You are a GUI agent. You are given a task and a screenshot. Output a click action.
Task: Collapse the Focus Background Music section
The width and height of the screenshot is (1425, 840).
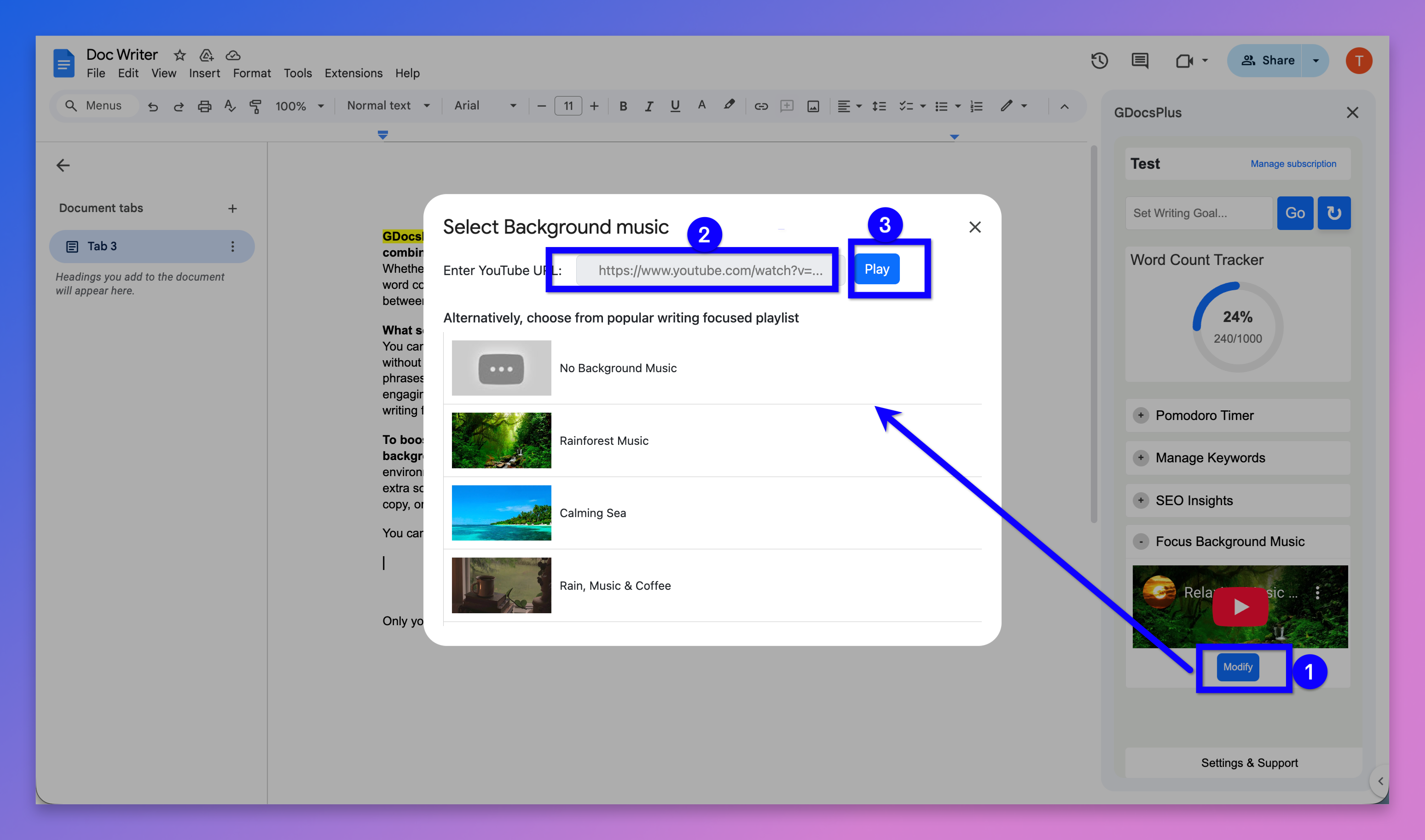[x=1141, y=542]
